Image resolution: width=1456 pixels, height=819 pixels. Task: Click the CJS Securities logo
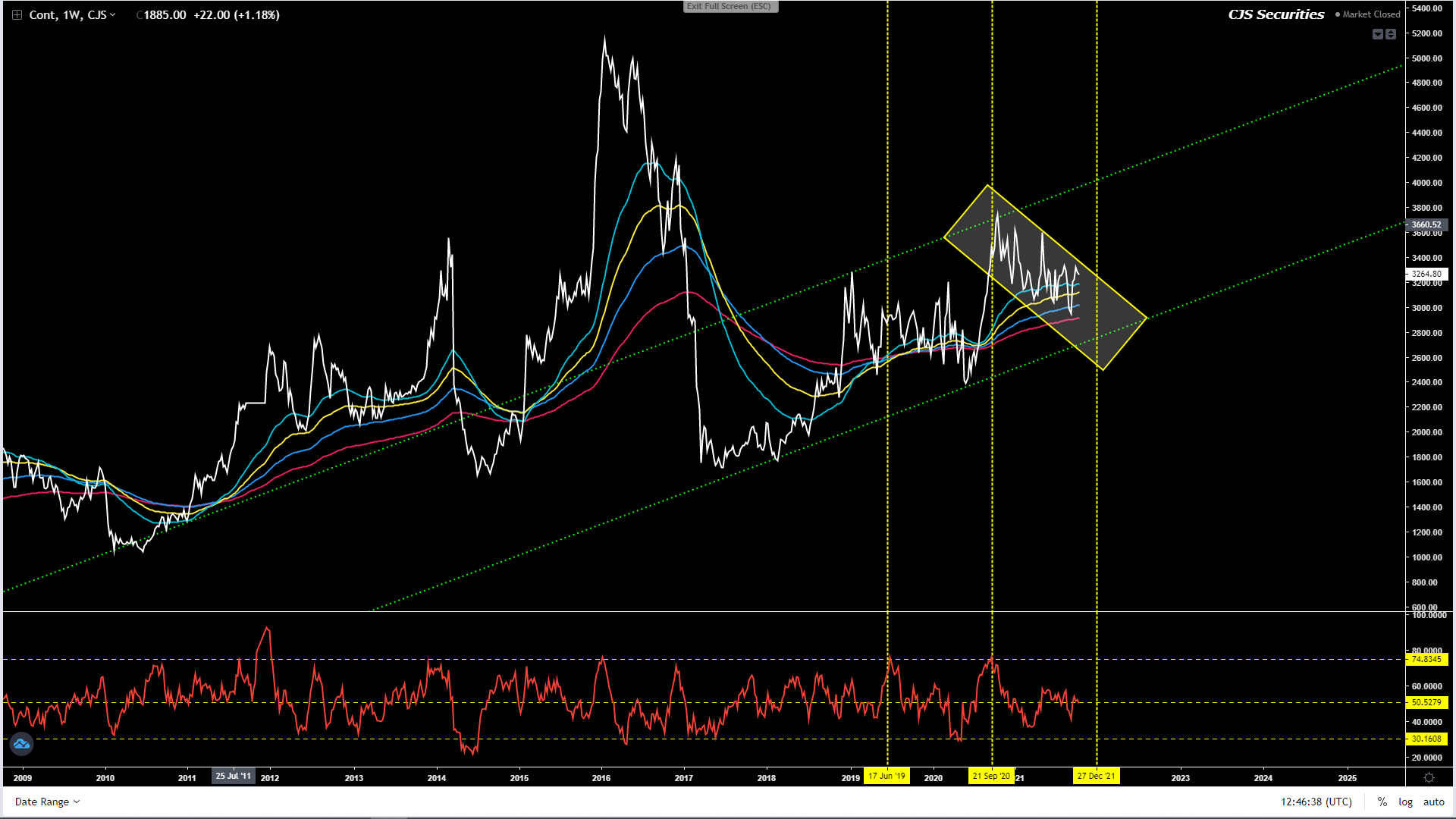1276,14
